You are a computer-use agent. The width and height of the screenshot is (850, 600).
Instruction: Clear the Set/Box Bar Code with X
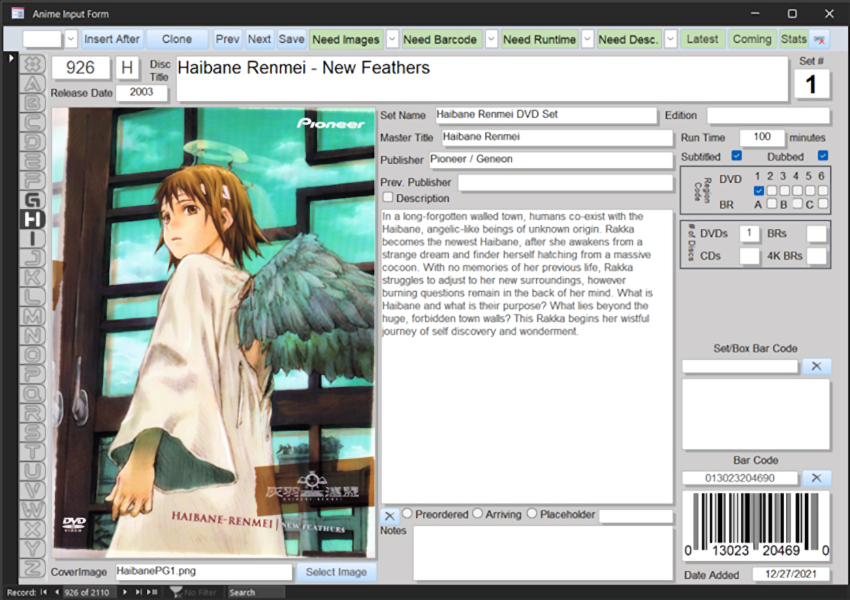click(816, 366)
